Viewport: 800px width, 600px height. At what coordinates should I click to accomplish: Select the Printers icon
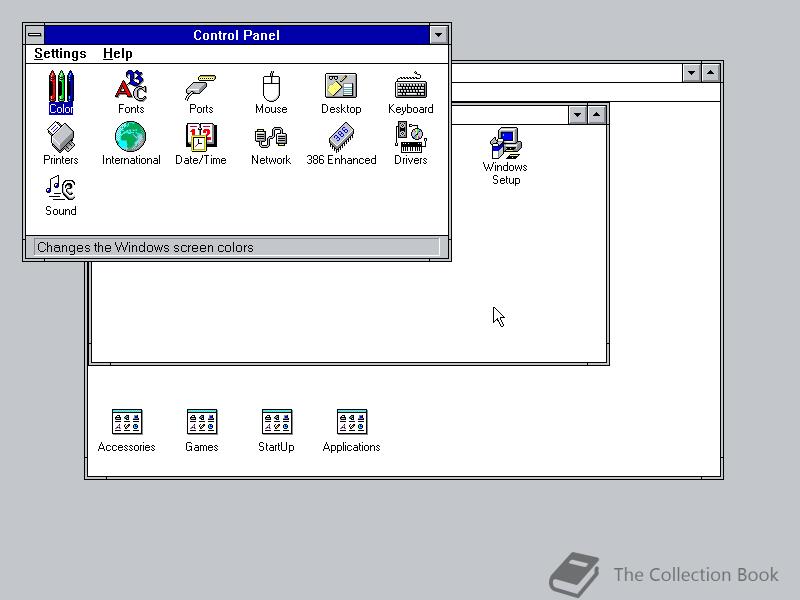(x=61, y=143)
